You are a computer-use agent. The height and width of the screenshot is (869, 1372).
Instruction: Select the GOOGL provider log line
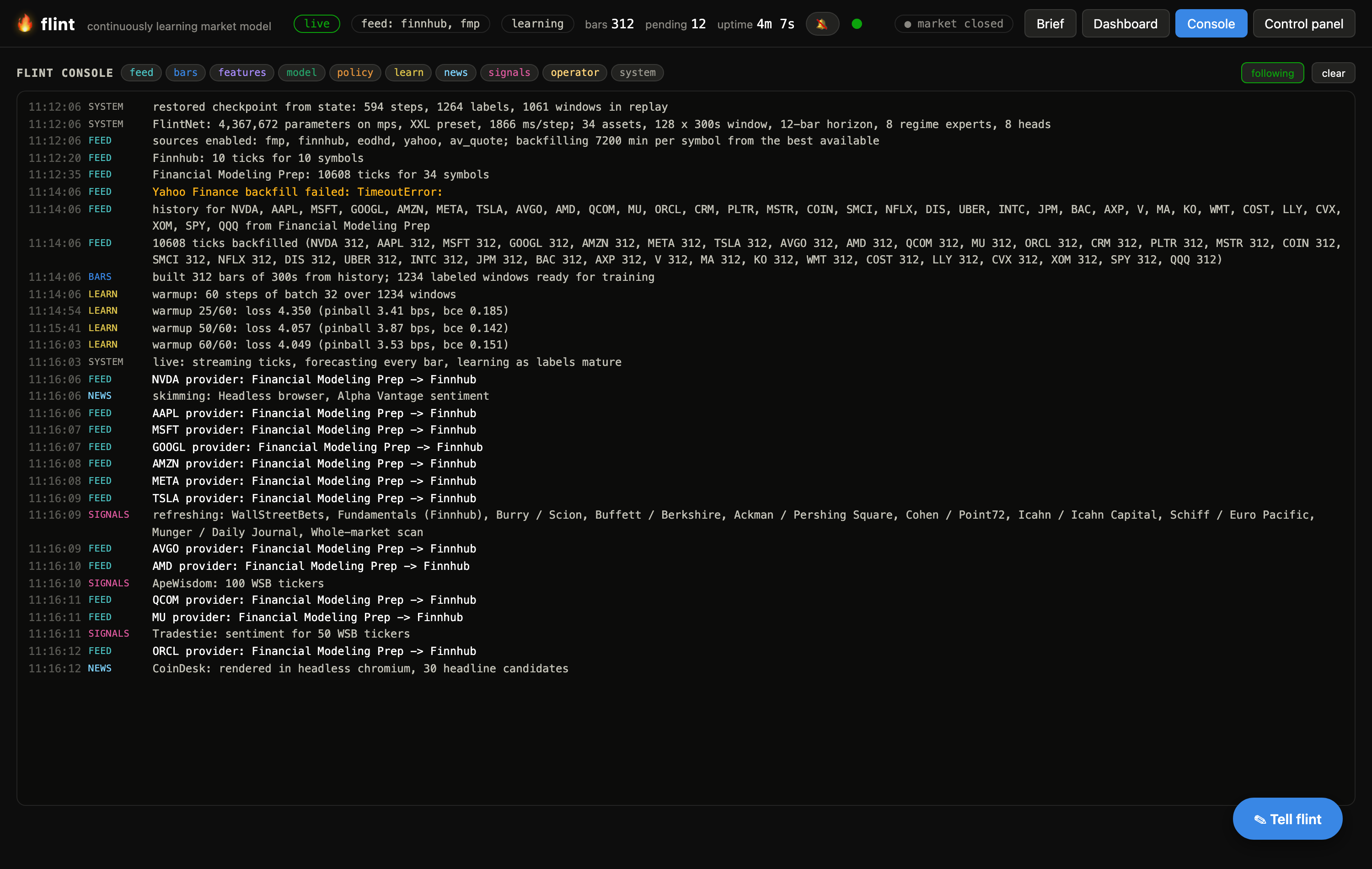pyautogui.click(x=686, y=447)
